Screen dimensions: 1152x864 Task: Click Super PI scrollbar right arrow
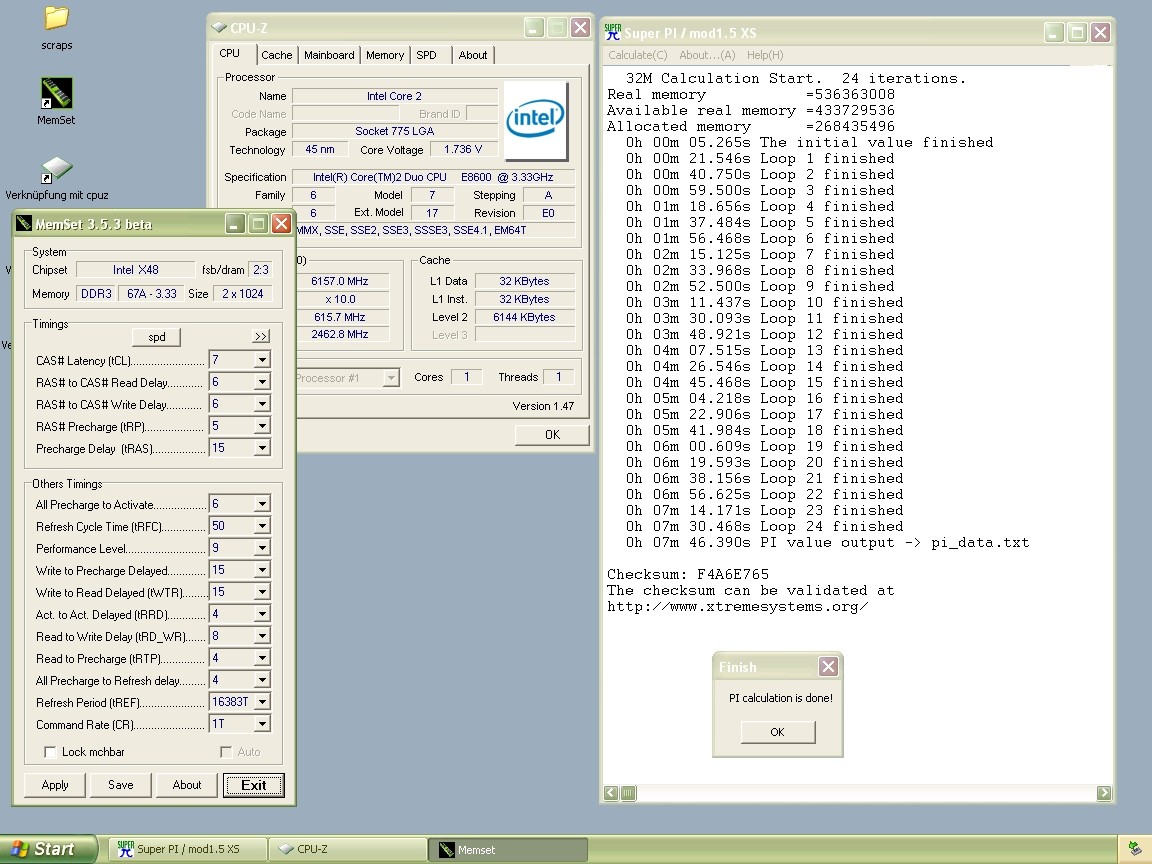point(1104,793)
